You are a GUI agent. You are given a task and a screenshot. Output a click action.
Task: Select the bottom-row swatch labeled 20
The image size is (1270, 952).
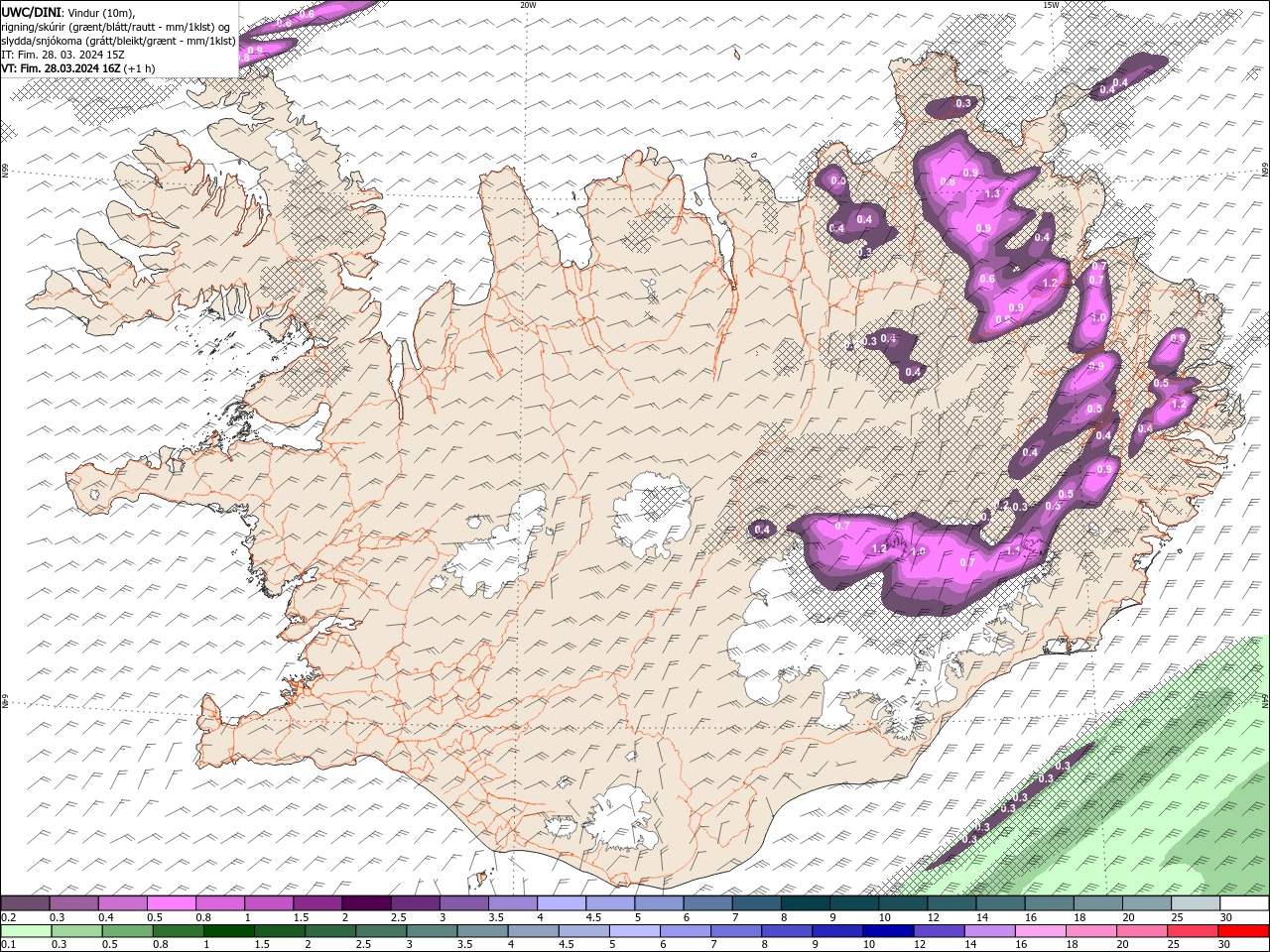pyautogui.click(x=1142, y=931)
